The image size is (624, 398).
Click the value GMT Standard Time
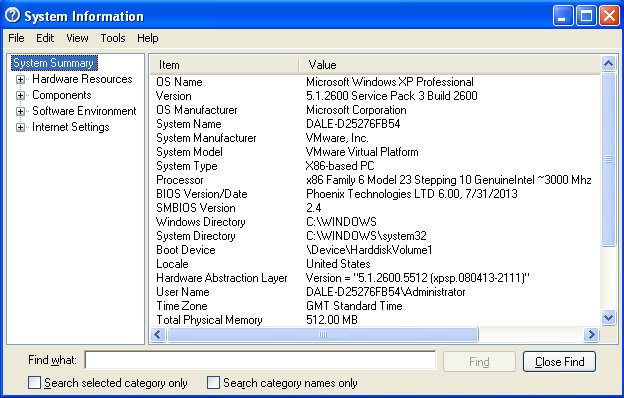[354, 306]
